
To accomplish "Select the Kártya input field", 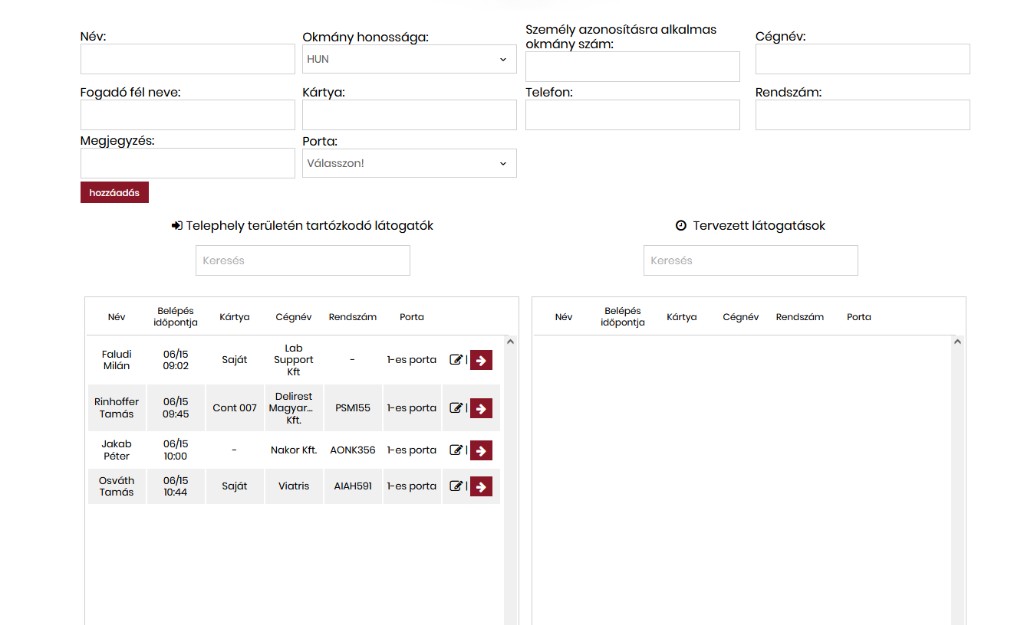I will point(409,115).
